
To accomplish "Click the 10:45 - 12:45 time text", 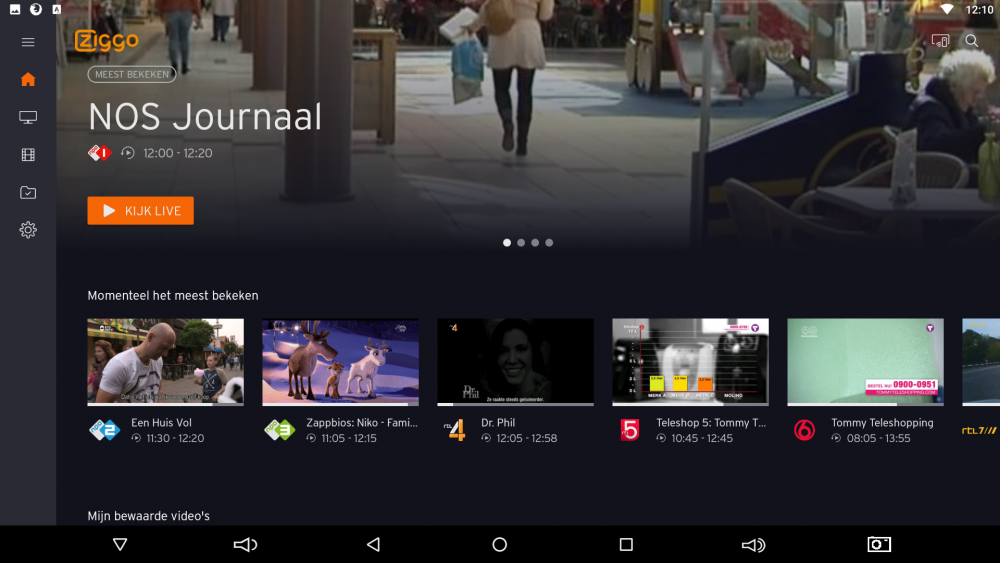I will pyautogui.click(x=702, y=439).
